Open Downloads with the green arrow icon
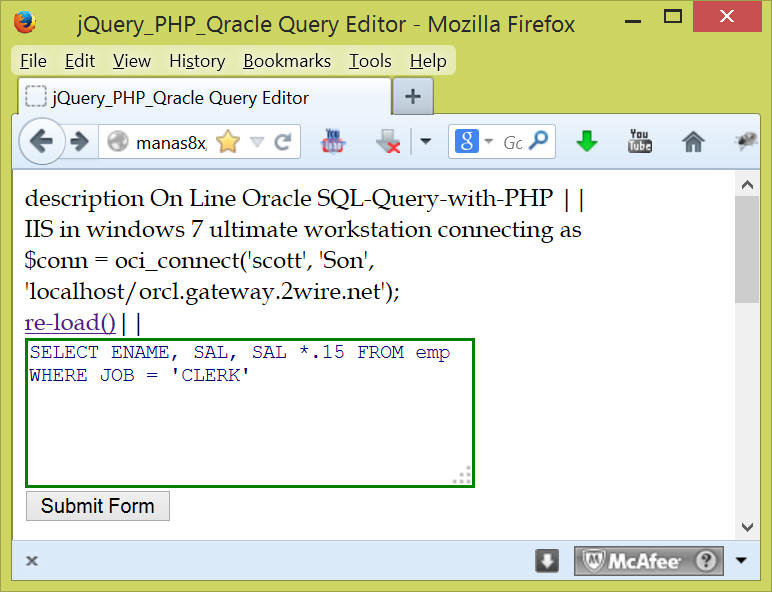 [586, 141]
